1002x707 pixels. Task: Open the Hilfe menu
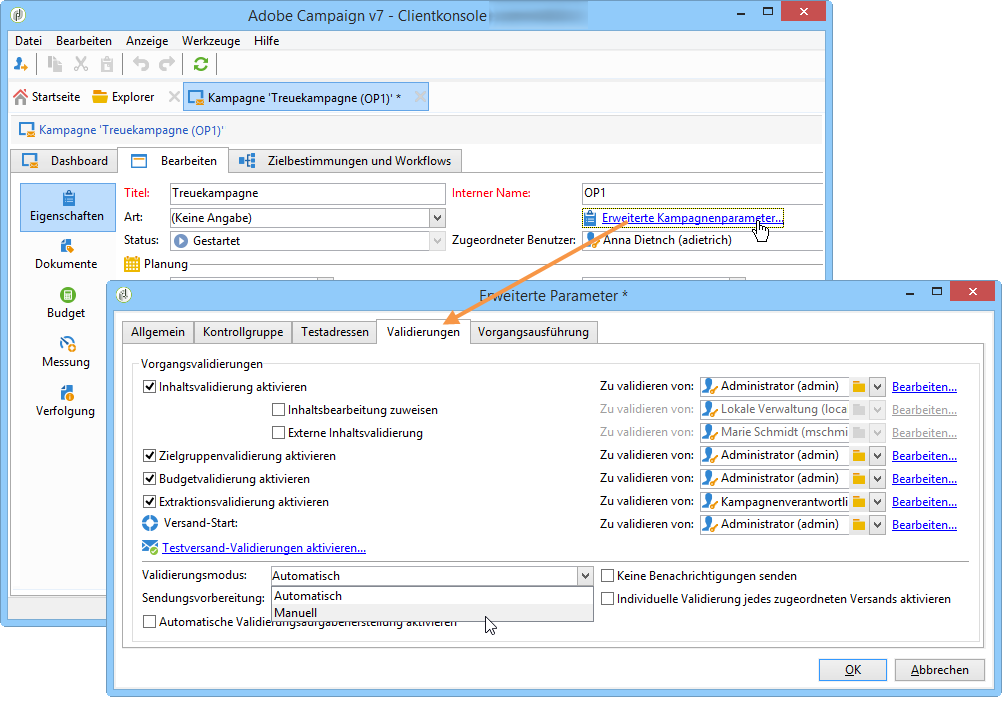266,41
